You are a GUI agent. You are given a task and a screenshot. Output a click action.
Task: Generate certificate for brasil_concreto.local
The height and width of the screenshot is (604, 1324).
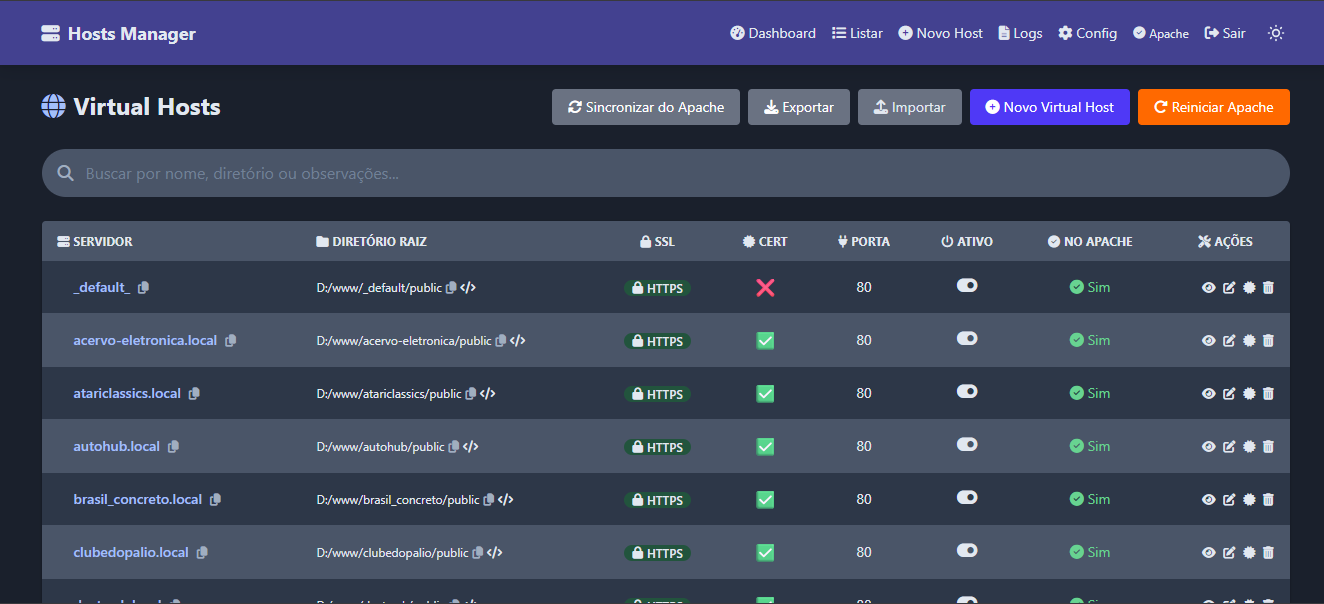tap(1249, 500)
